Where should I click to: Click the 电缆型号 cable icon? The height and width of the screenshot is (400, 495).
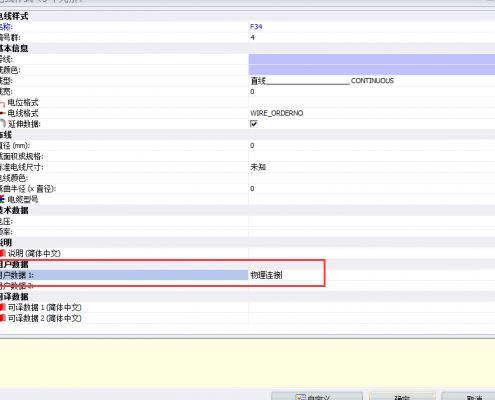pyautogui.click(x=2, y=199)
